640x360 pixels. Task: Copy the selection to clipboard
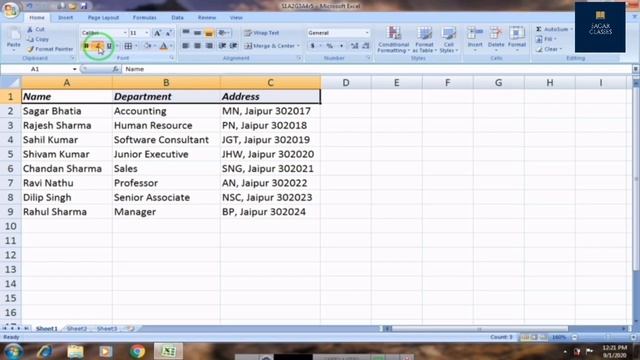38,39
